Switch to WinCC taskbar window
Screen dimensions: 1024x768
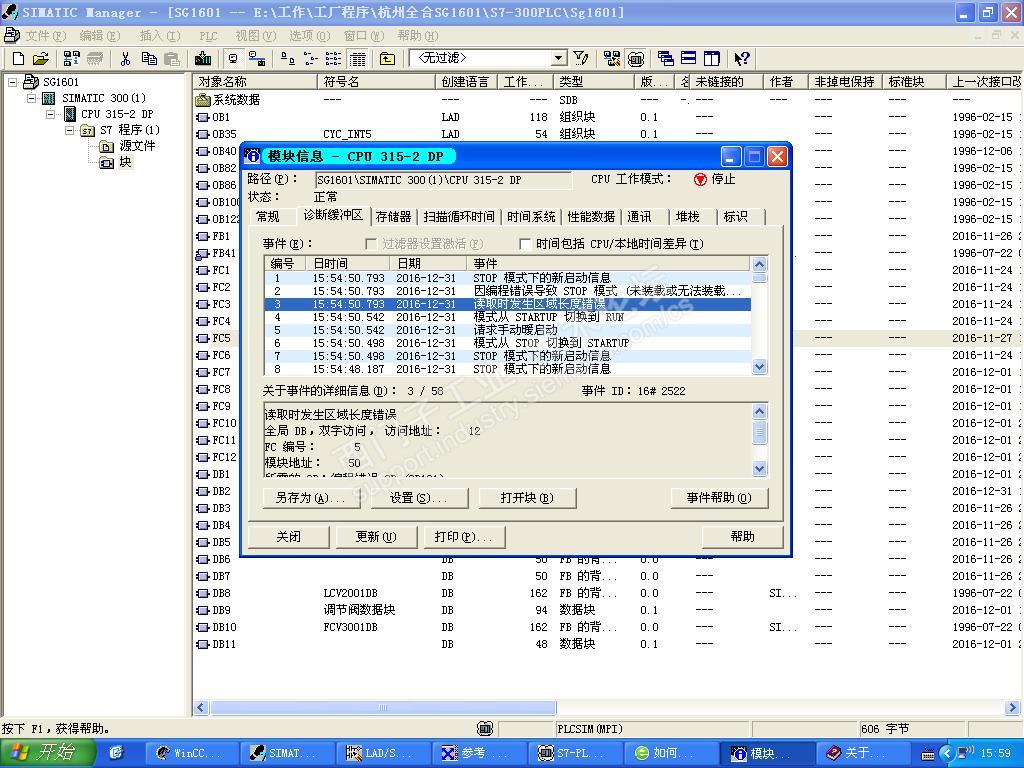(x=191, y=754)
